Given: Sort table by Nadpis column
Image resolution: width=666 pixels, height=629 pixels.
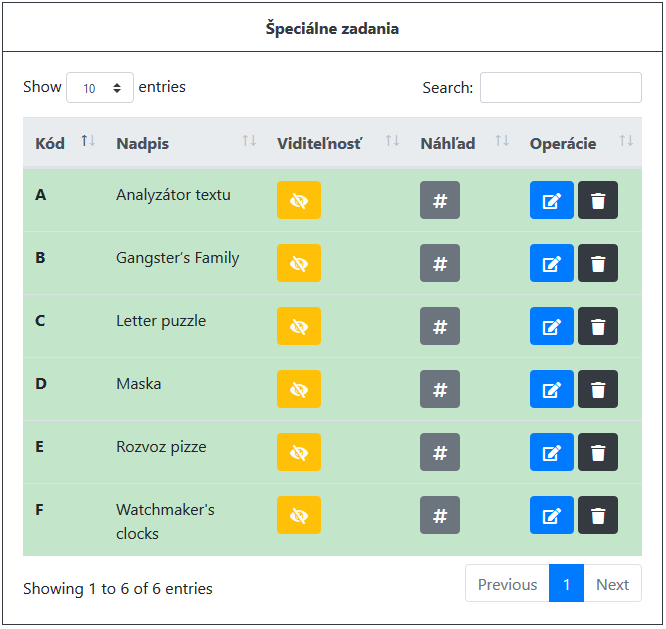Looking at the screenshot, I should [184, 143].
